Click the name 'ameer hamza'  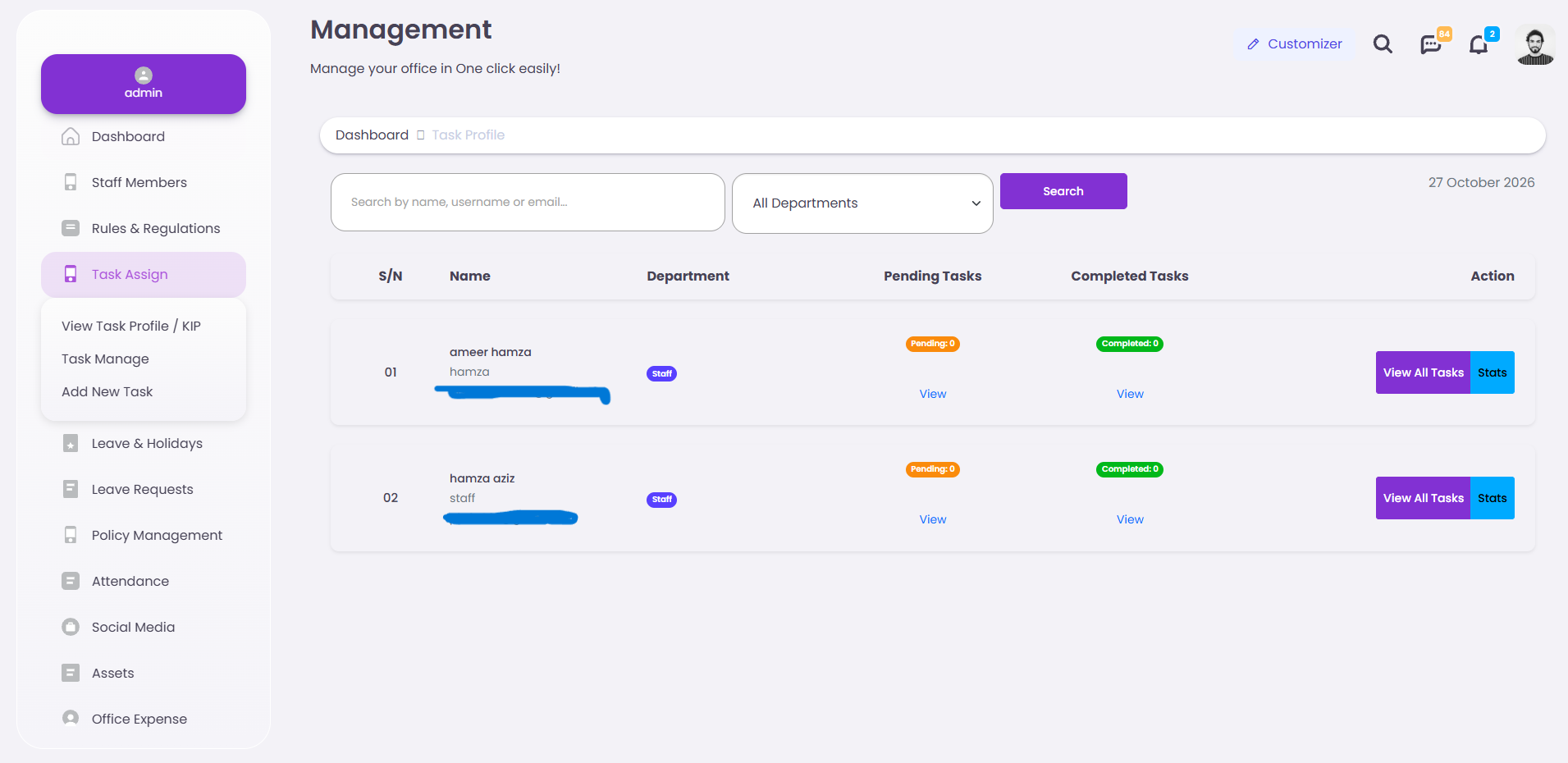tap(491, 352)
